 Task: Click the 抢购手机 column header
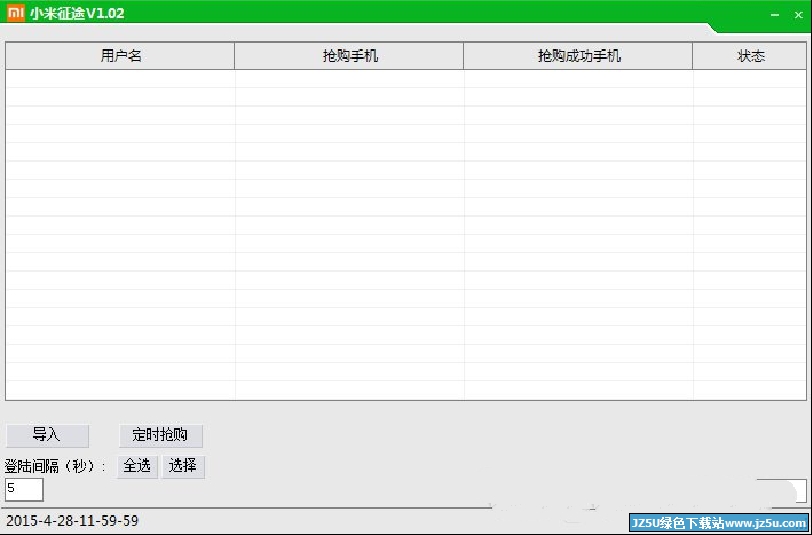[x=350, y=56]
